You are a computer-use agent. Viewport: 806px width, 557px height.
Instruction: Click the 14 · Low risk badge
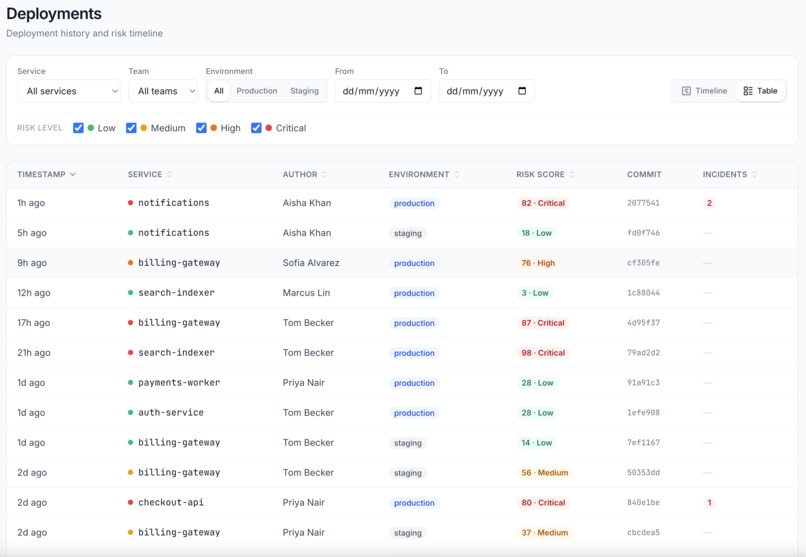[x=536, y=442]
